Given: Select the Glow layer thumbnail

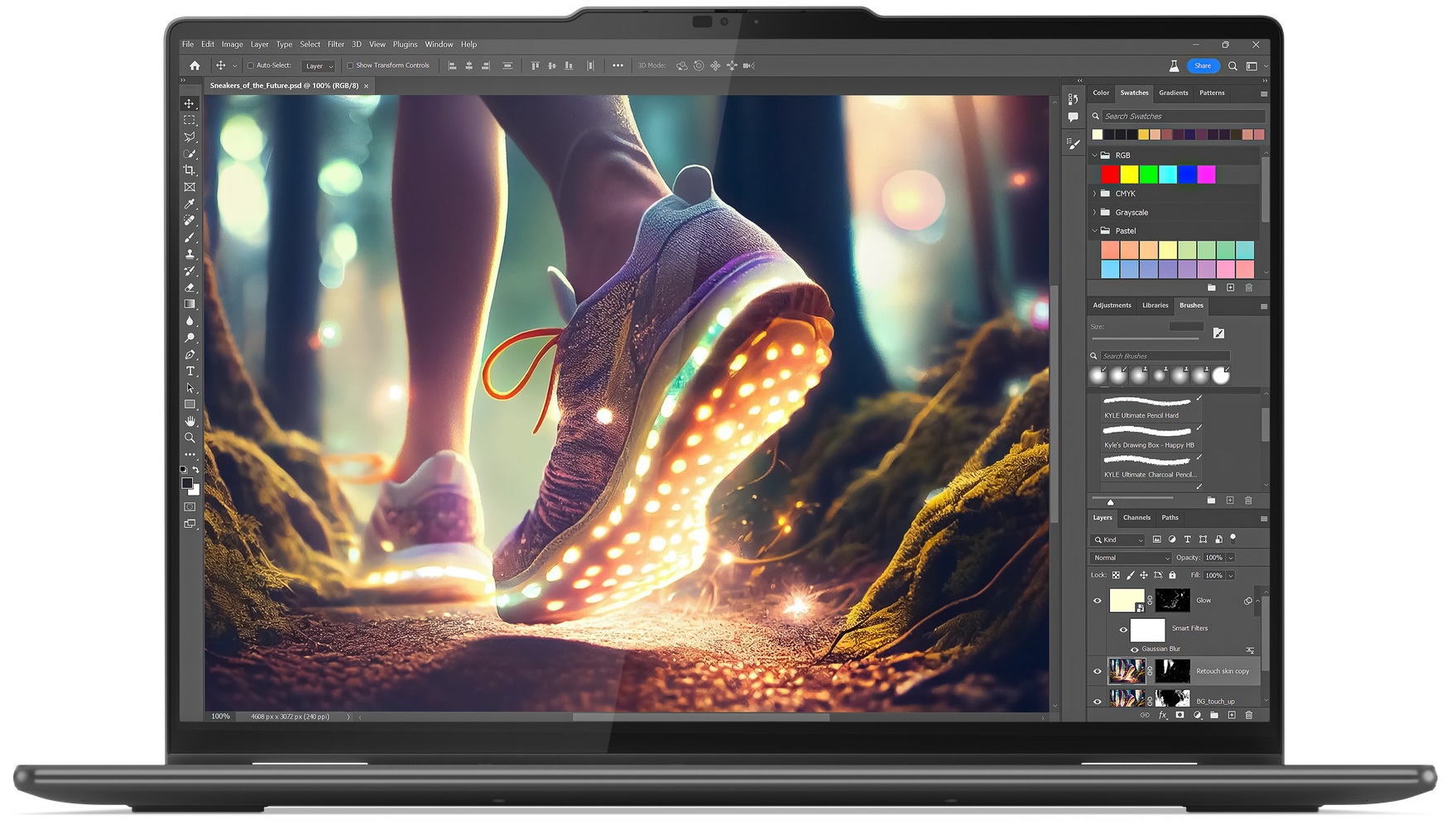Looking at the screenshot, I should tap(1127, 601).
